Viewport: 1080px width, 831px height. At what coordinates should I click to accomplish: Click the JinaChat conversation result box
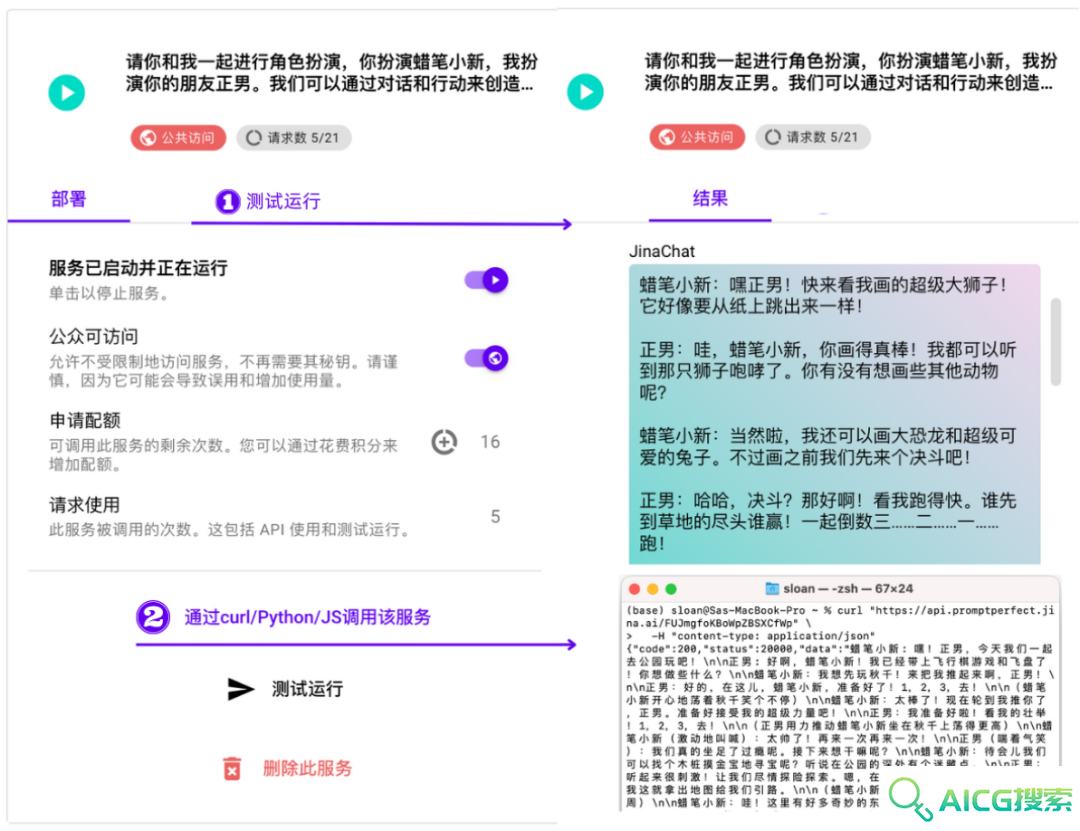pos(834,414)
